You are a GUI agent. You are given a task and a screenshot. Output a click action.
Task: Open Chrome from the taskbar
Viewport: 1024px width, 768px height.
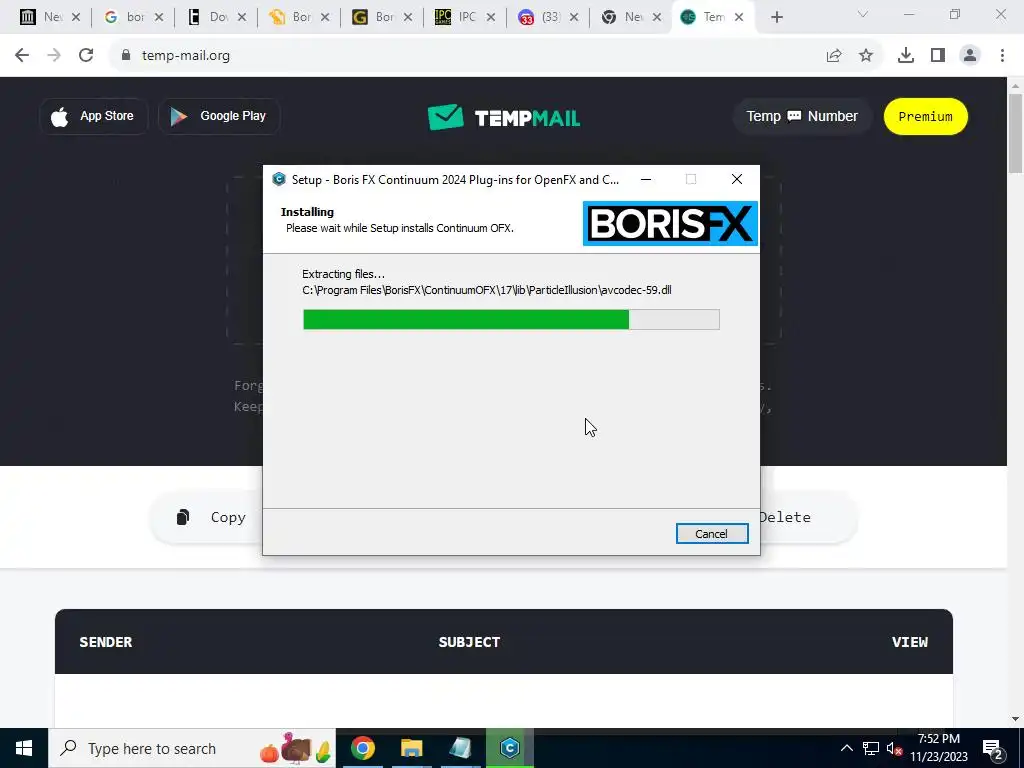click(362, 748)
